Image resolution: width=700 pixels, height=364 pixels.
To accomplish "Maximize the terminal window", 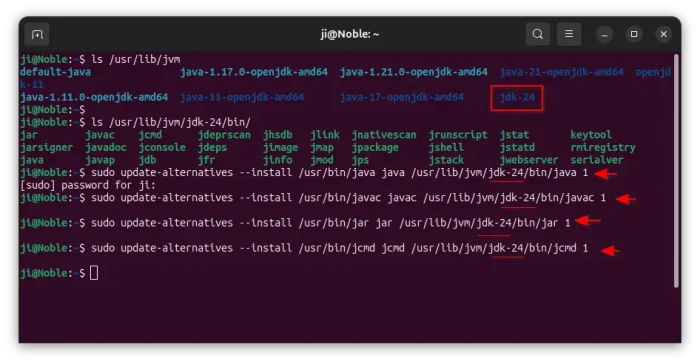I will [633, 34].
